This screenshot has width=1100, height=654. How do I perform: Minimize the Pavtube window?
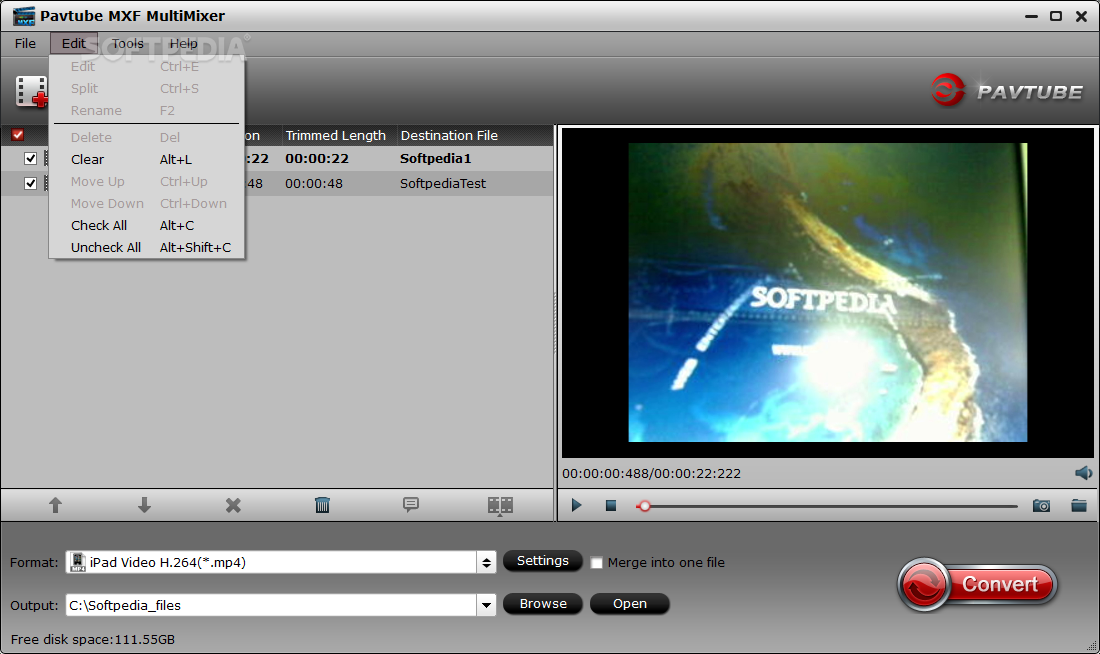(x=1031, y=16)
